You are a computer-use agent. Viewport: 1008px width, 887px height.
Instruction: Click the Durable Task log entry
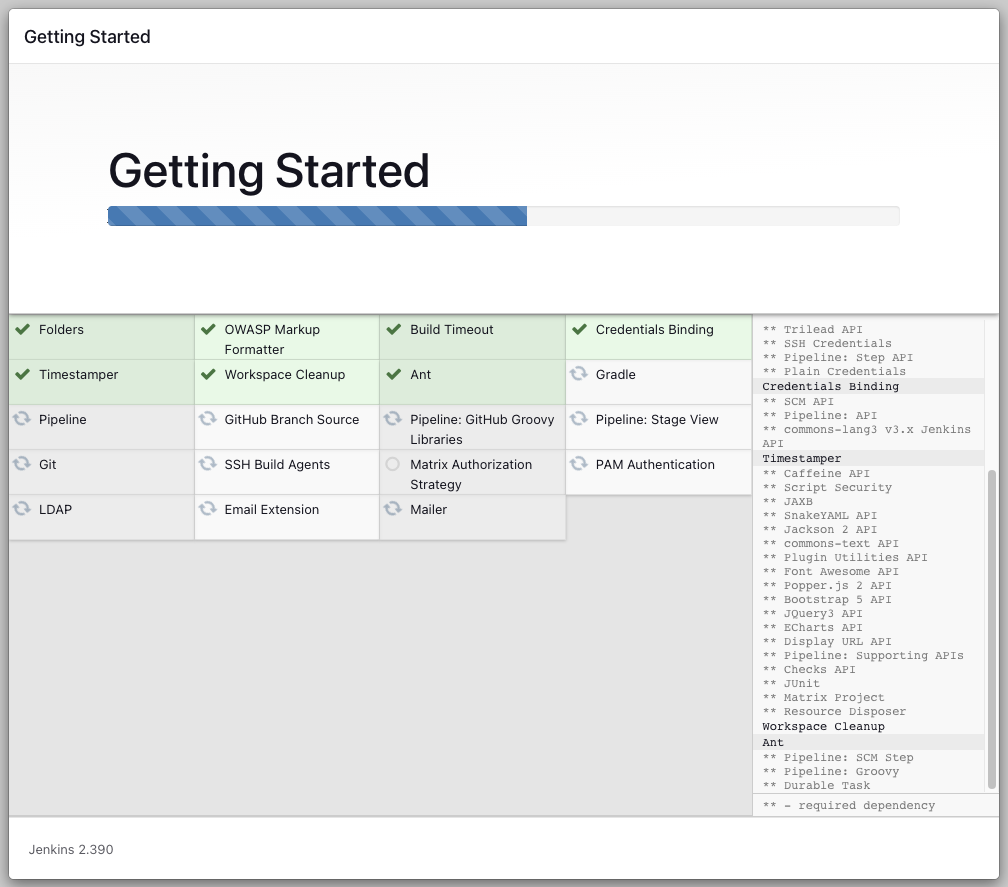[816, 785]
